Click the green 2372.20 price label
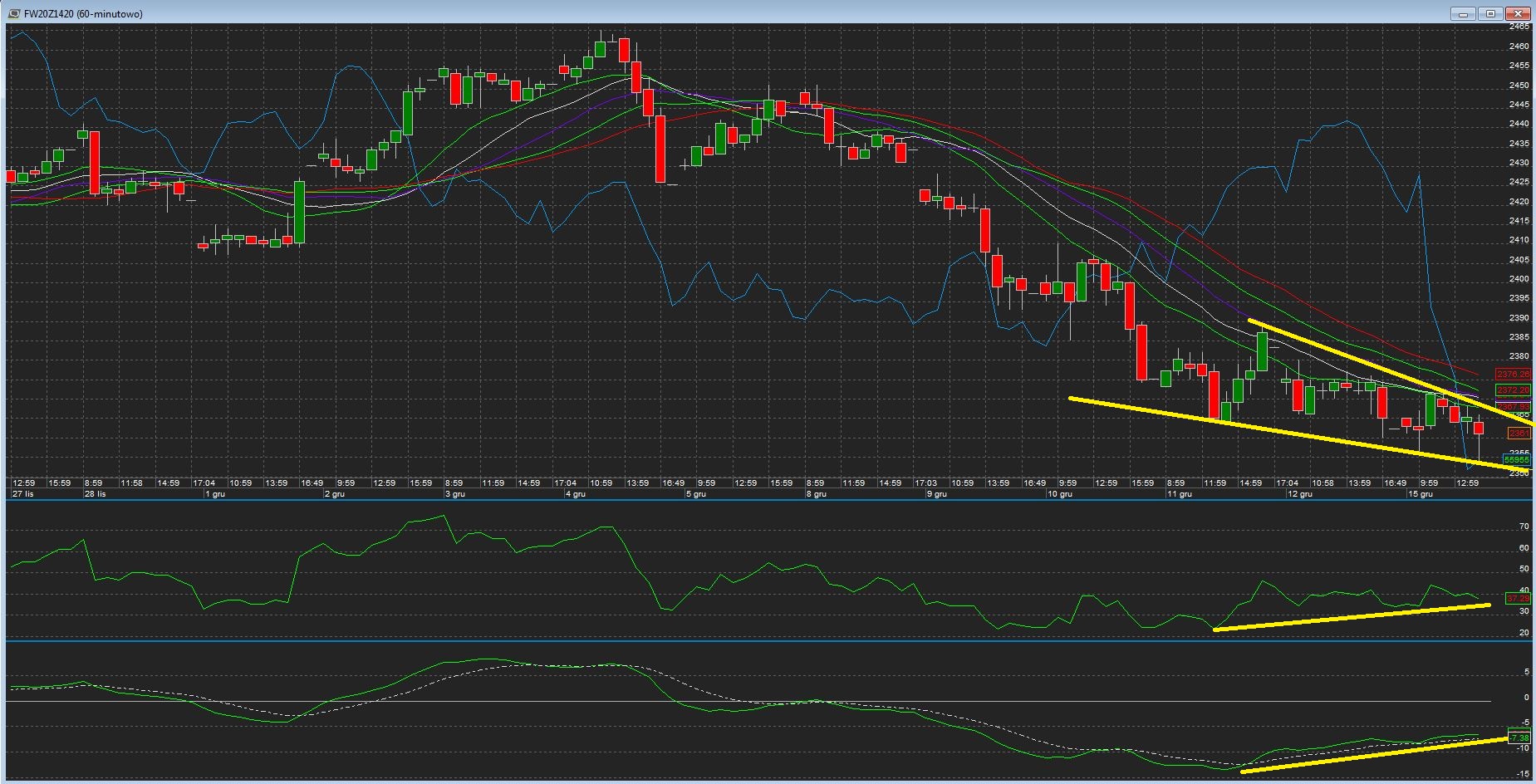Viewport: 1536px width, 784px height. [1513, 390]
